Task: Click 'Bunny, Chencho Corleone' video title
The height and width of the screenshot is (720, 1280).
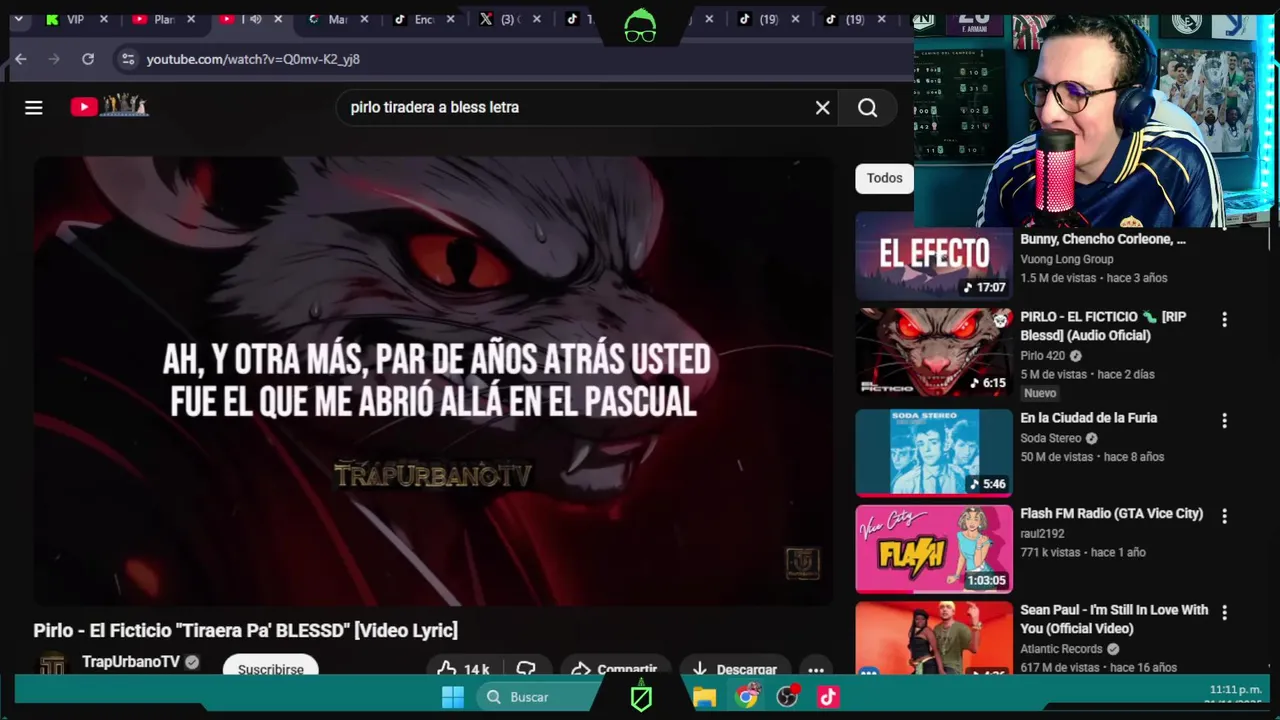Action: [x=1103, y=239]
